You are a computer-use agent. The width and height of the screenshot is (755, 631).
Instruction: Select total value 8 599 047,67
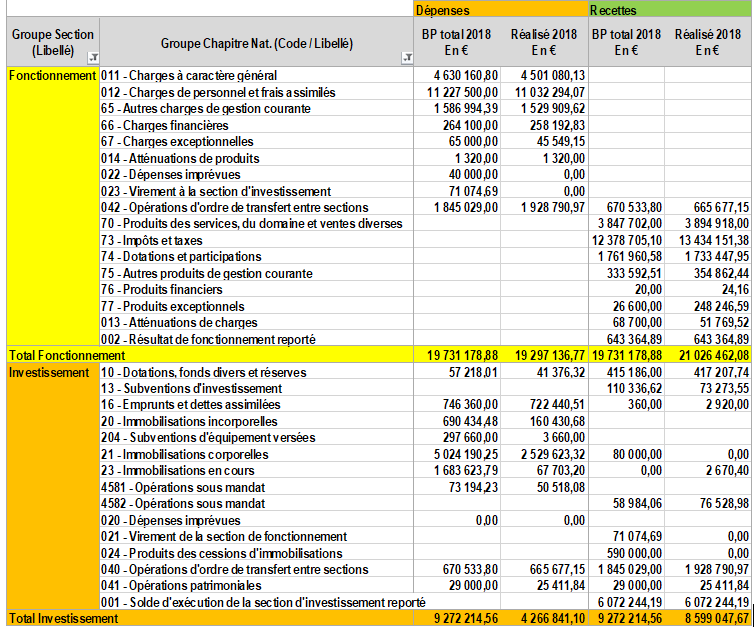[717, 618]
